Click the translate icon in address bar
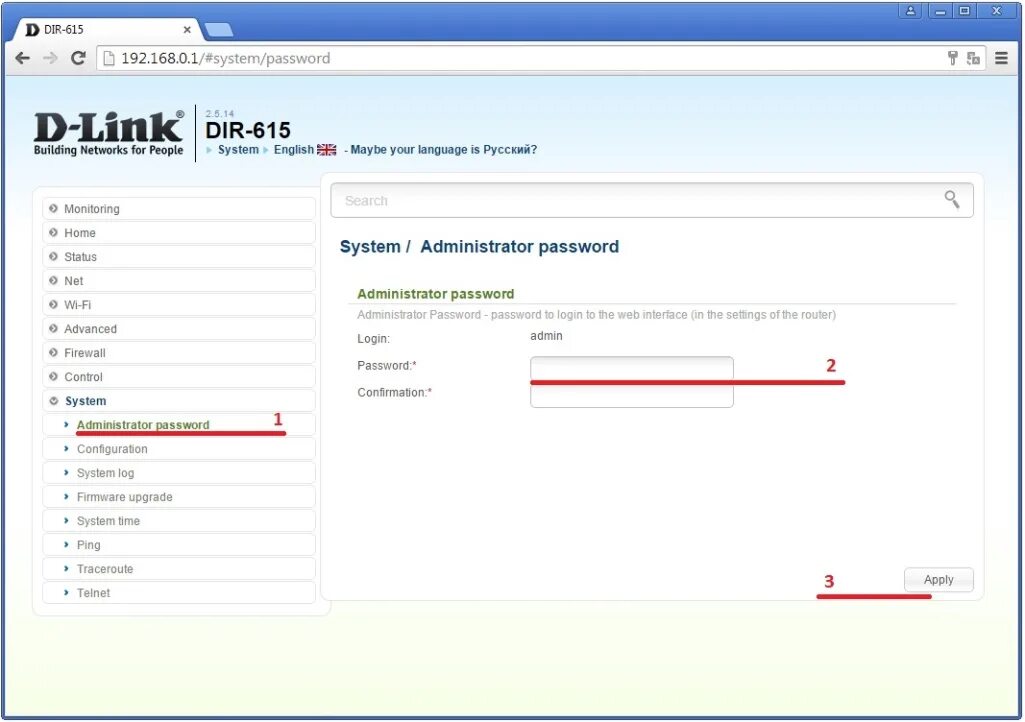Viewport: 1025px width, 722px height. (973, 58)
